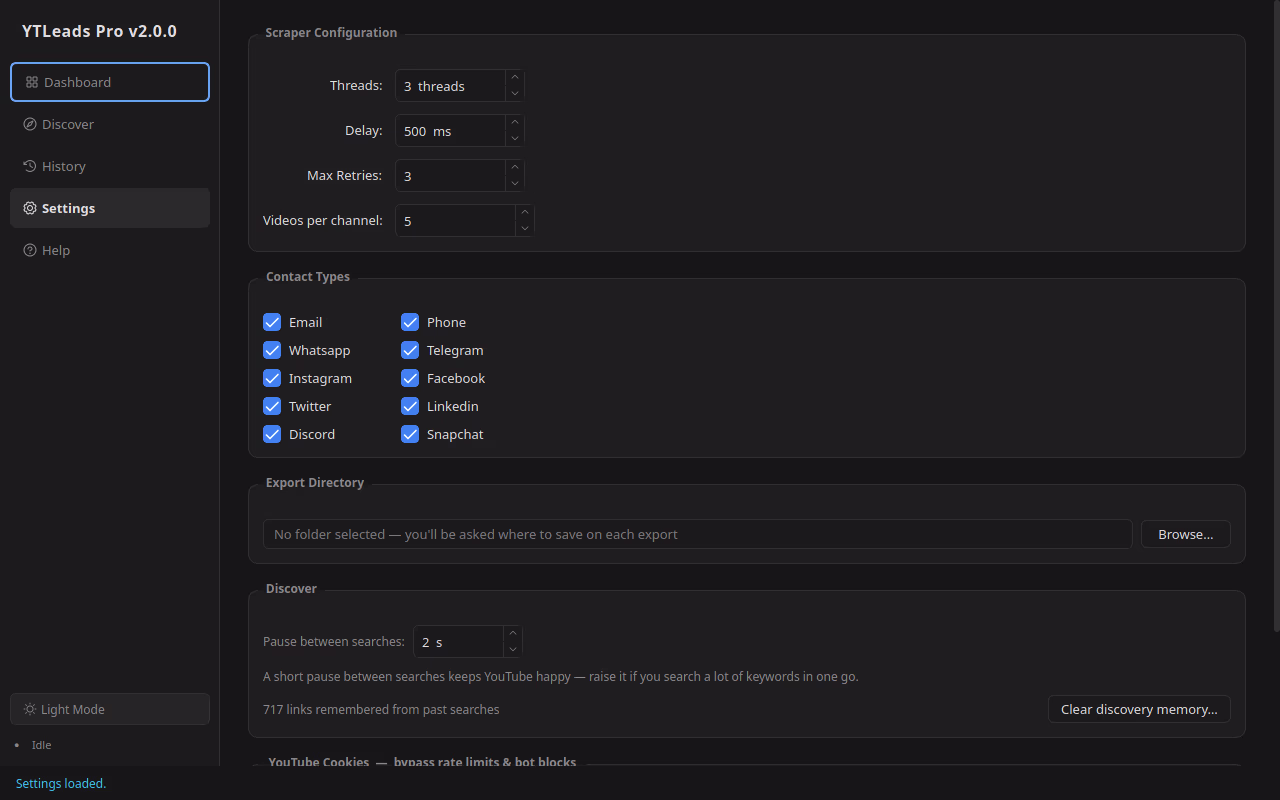Open the History section

coord(110,166)
